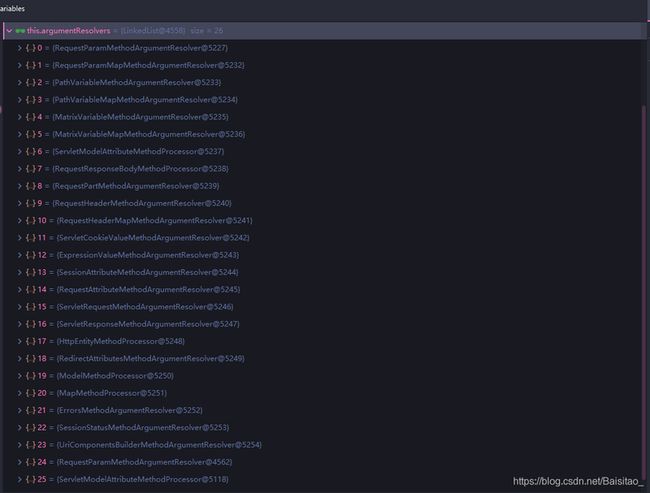Select ErrorsMethodArgumentResolver@5252 text
The height and width of the screenshot is (493, 650).
(x=130, y=410)
